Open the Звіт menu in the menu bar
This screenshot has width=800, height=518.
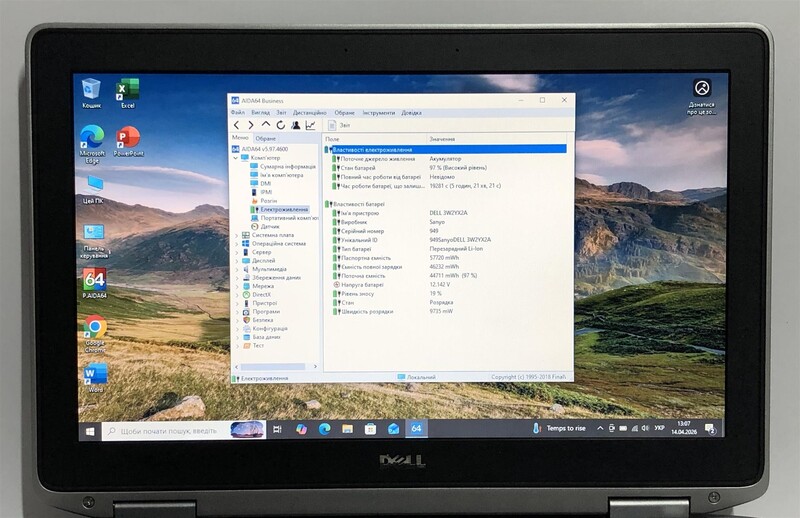point(281,112)
